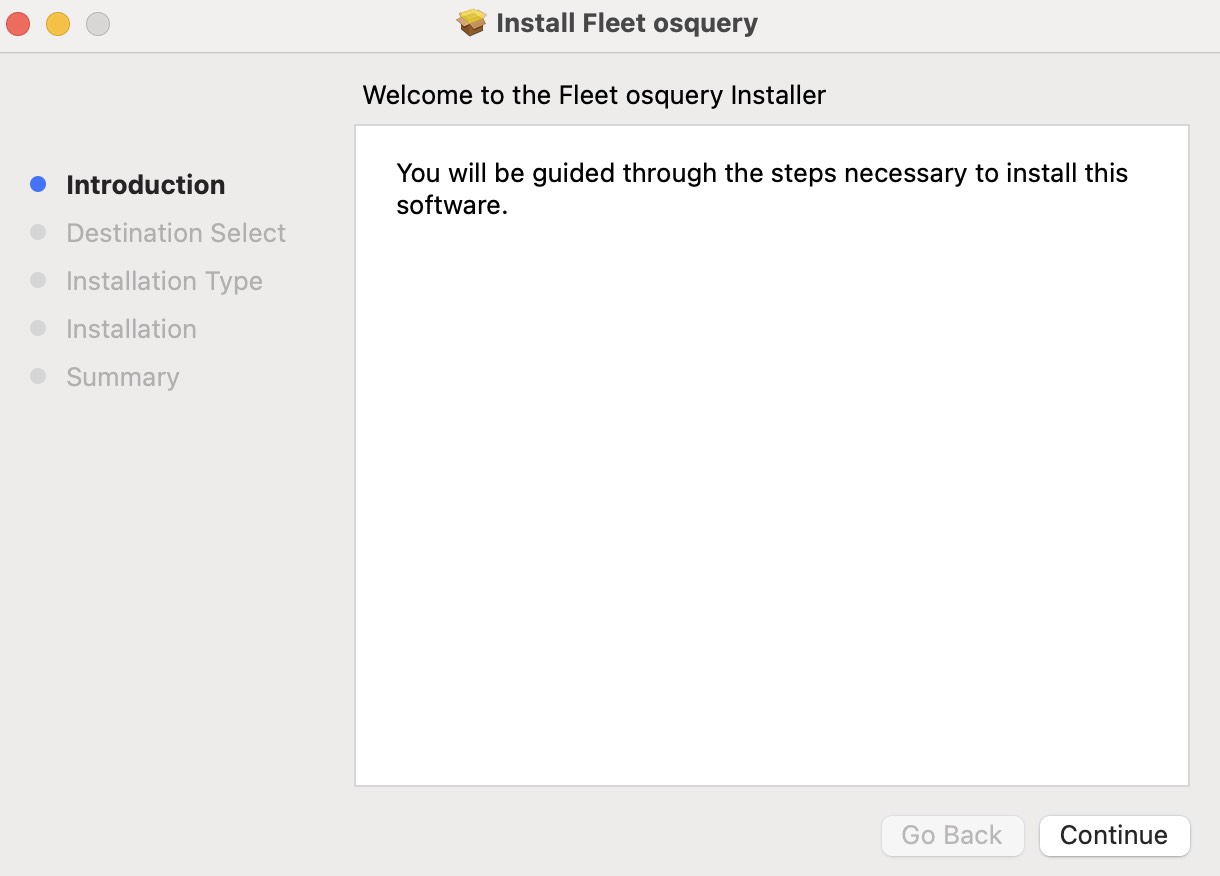The image size is (1220, 876).
Task: Click the Welcome to the Fleet osquery Installer heading
Action: click(x=594, y=95)
